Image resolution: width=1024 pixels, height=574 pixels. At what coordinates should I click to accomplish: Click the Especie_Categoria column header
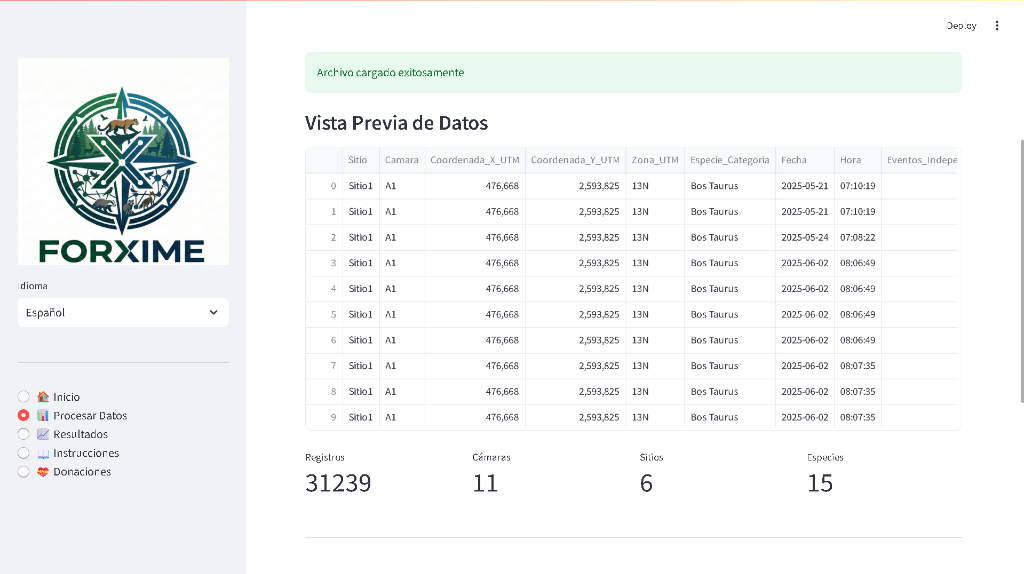(x=730, y=160)
